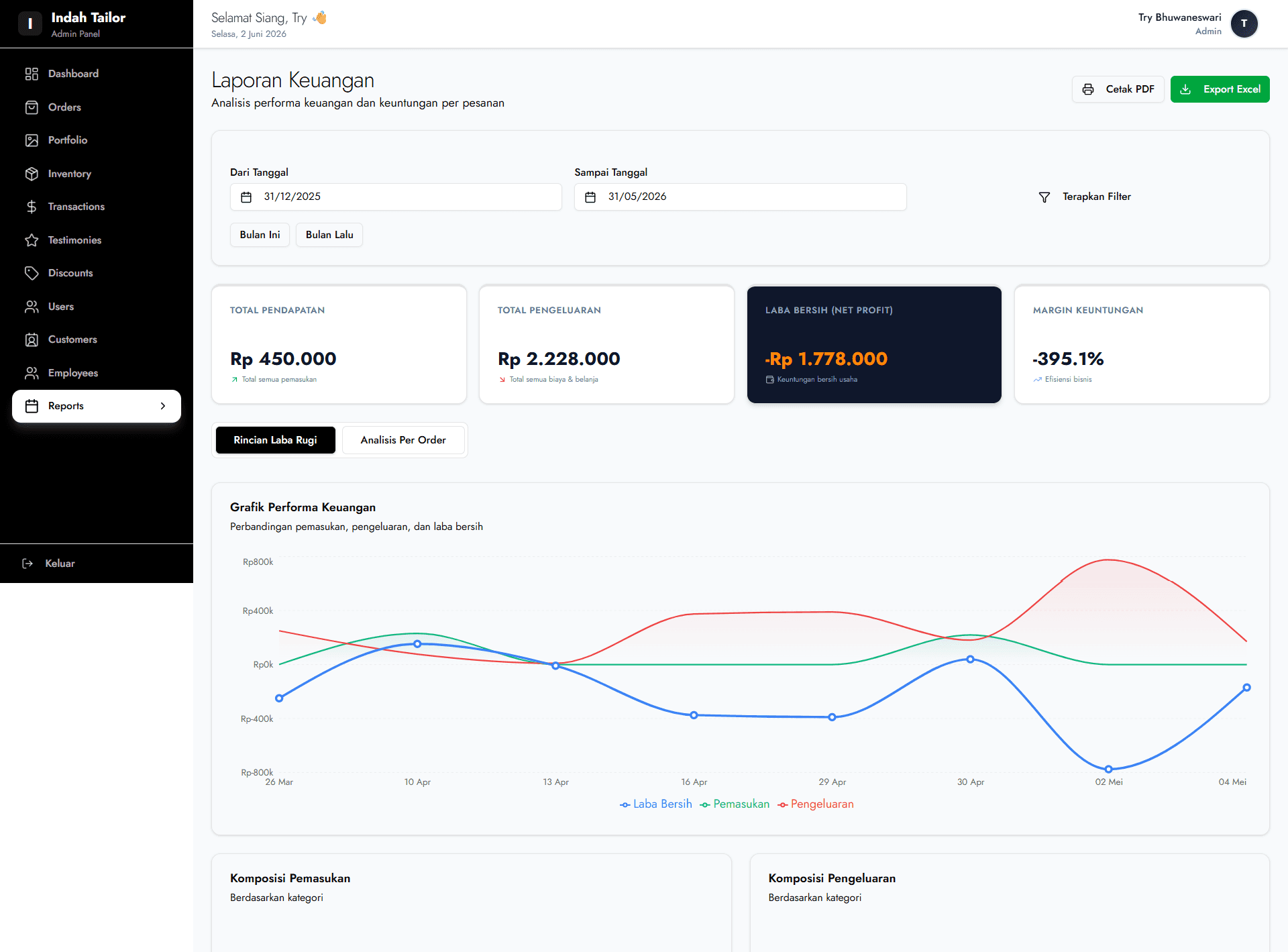1288x952 pixels.
Task: Select Bulan Lalu quick range
Action: point(329,235)
